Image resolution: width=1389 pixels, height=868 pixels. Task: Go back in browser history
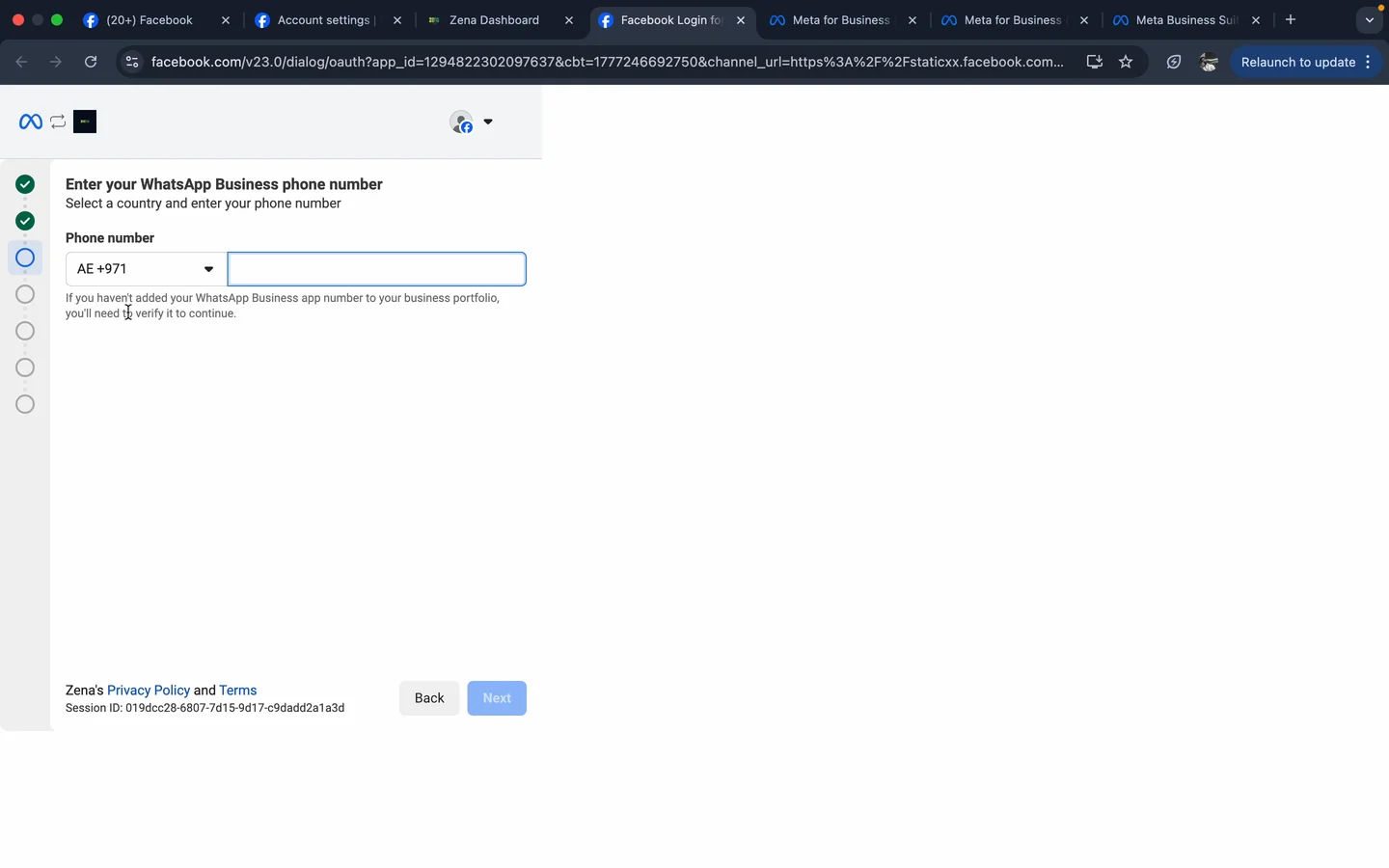point(21,62)
